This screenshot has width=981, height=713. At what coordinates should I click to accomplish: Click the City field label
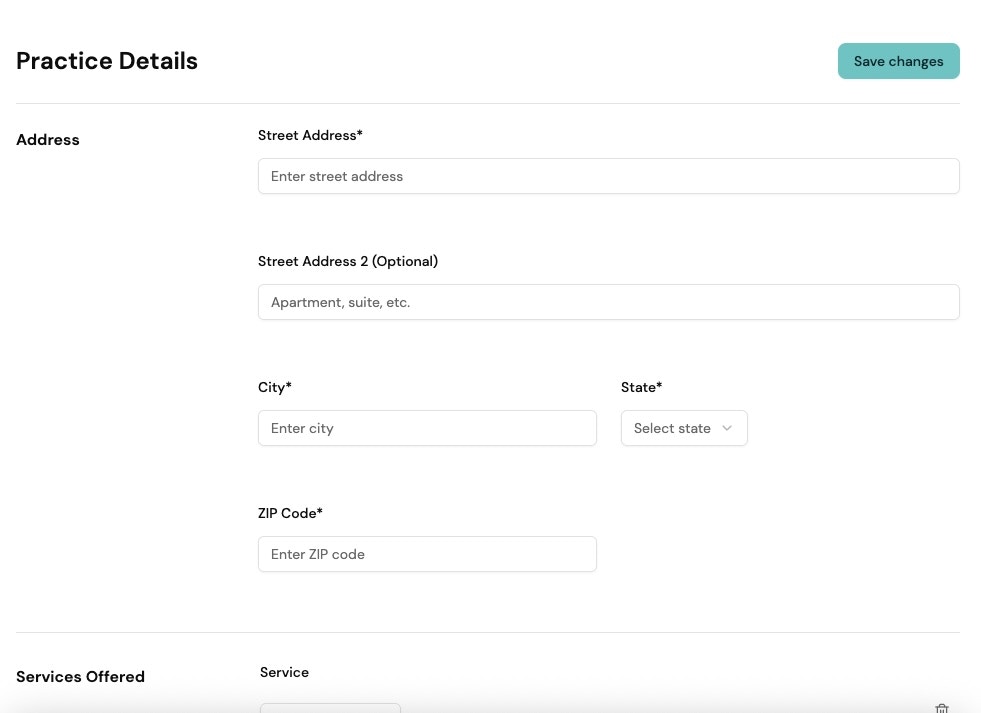pos(274,387)
